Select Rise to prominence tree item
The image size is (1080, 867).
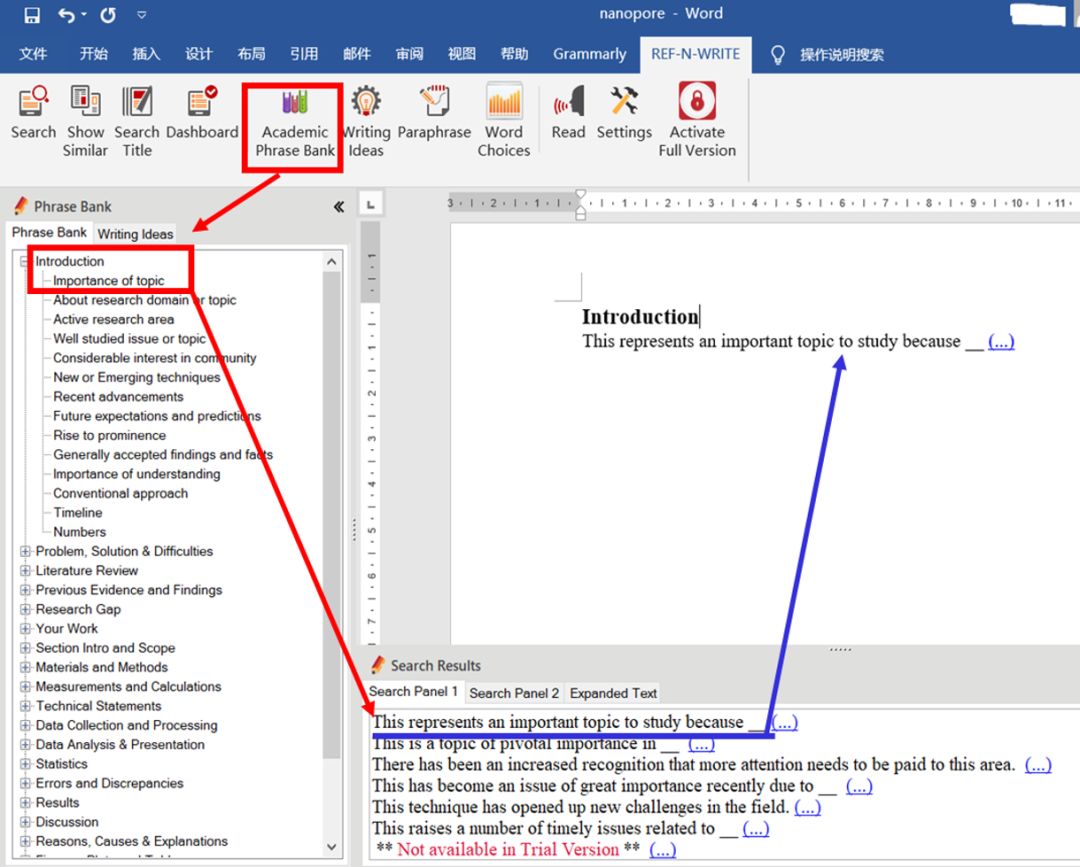tap(110, 435)
